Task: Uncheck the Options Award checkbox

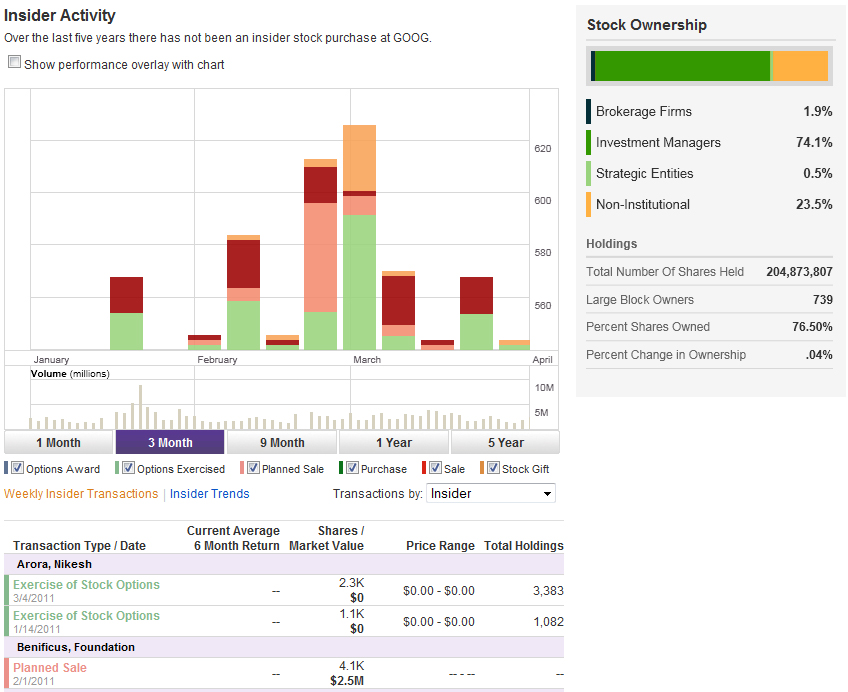Action: (18, 468)
